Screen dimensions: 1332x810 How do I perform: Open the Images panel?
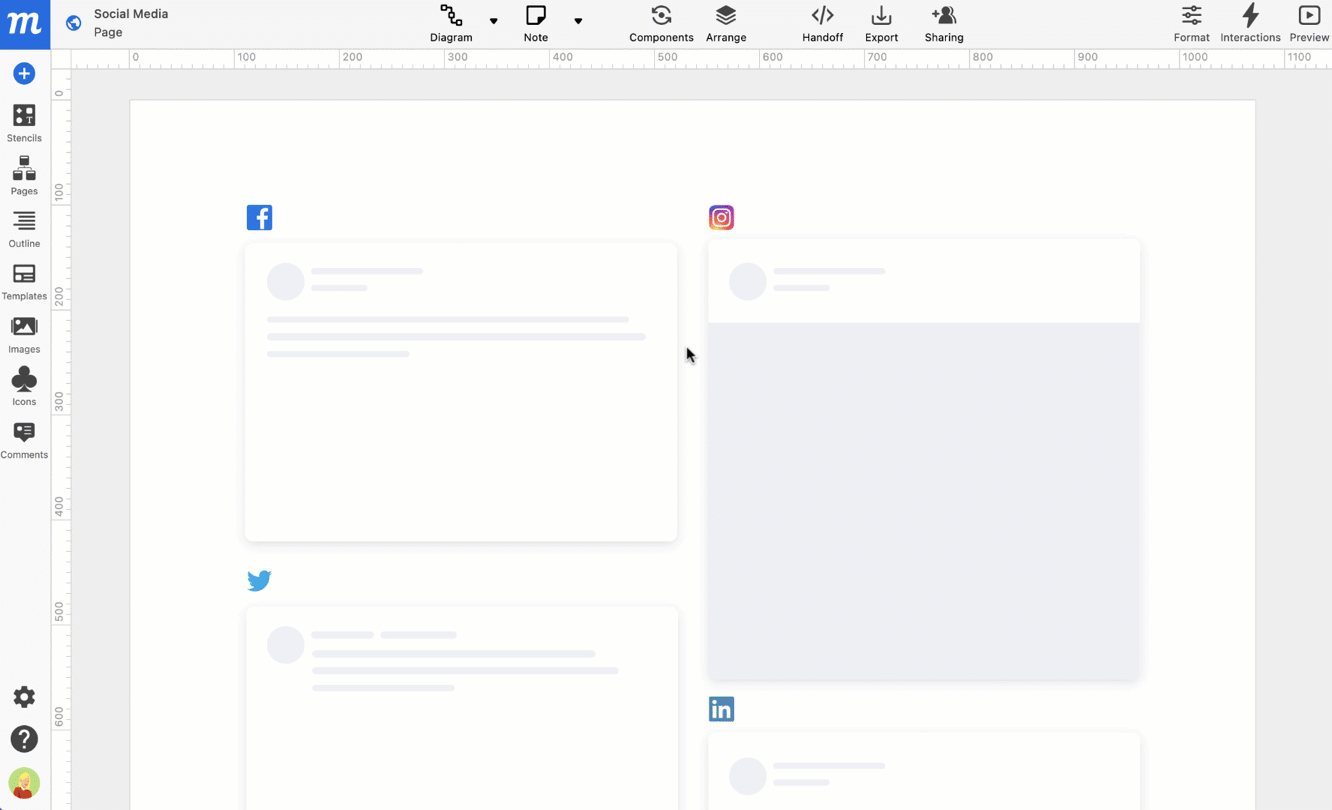point(24,334)
